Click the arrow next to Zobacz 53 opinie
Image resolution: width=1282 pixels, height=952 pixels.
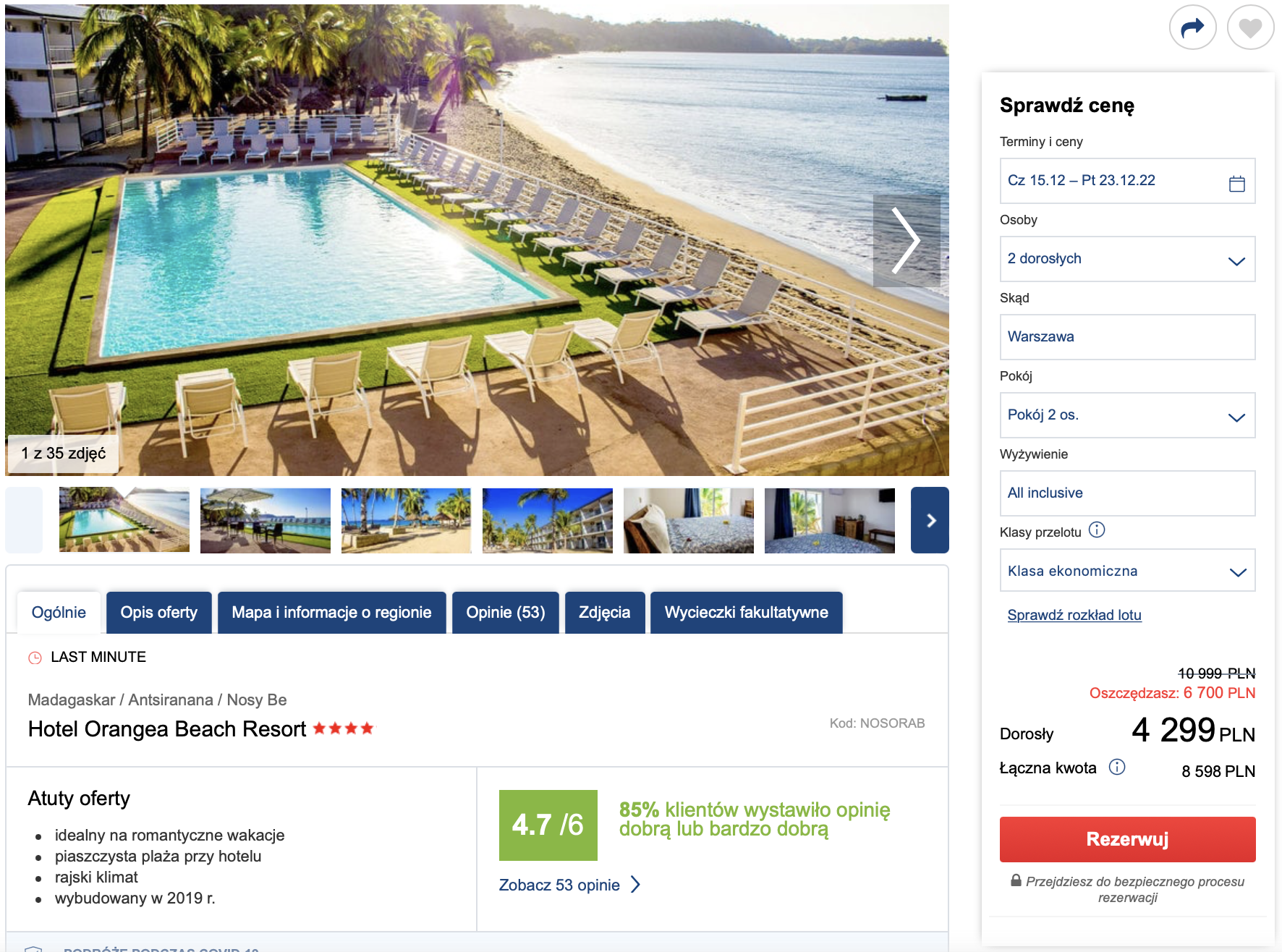coord(635,885)
